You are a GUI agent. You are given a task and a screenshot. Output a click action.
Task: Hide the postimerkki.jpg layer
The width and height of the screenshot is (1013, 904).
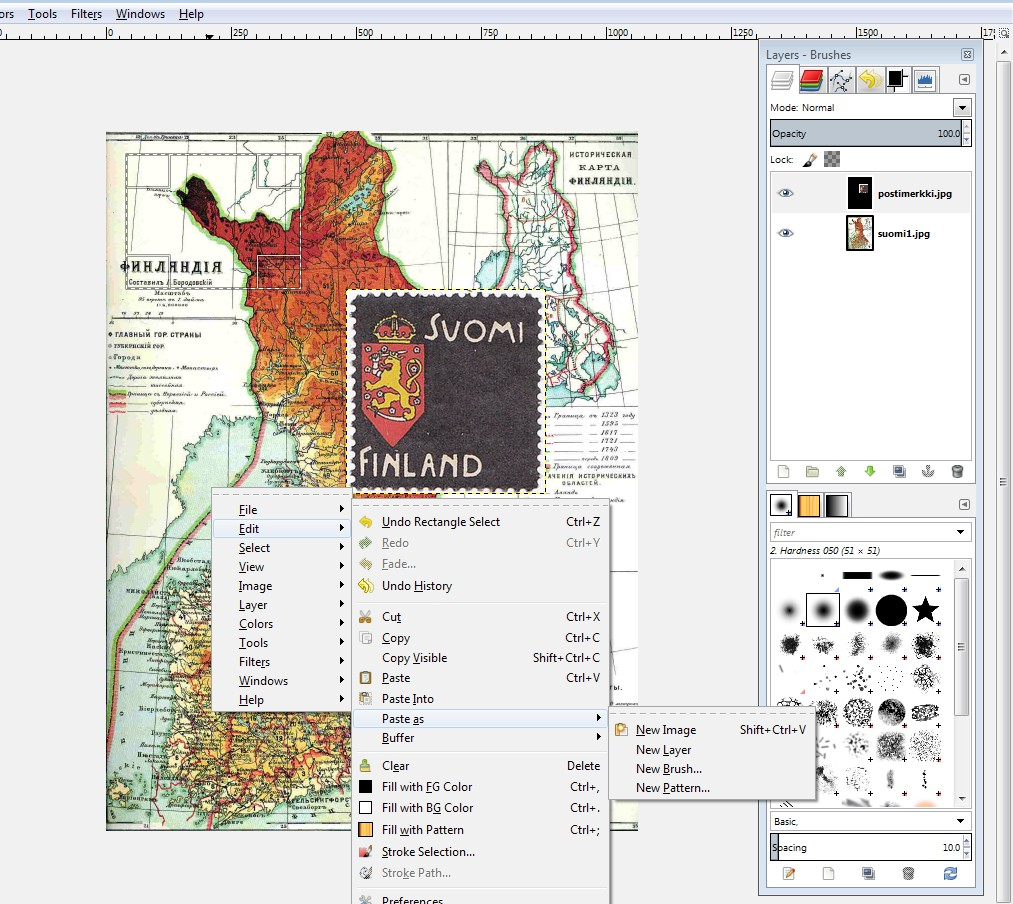[785, 193]
